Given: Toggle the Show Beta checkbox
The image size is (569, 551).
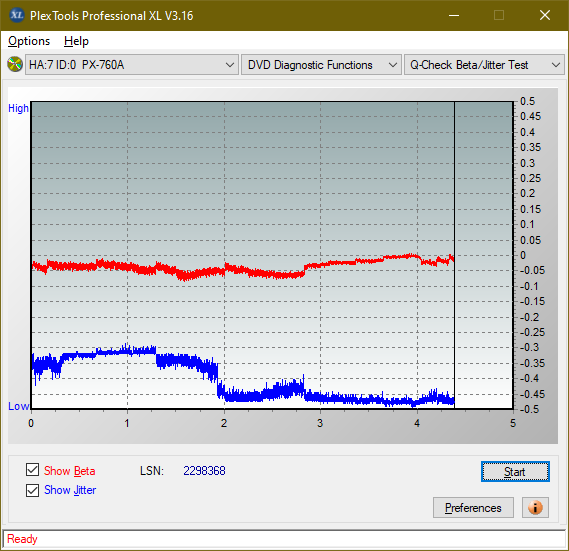Looking at the screenshot, I should [x=32, y=470].
